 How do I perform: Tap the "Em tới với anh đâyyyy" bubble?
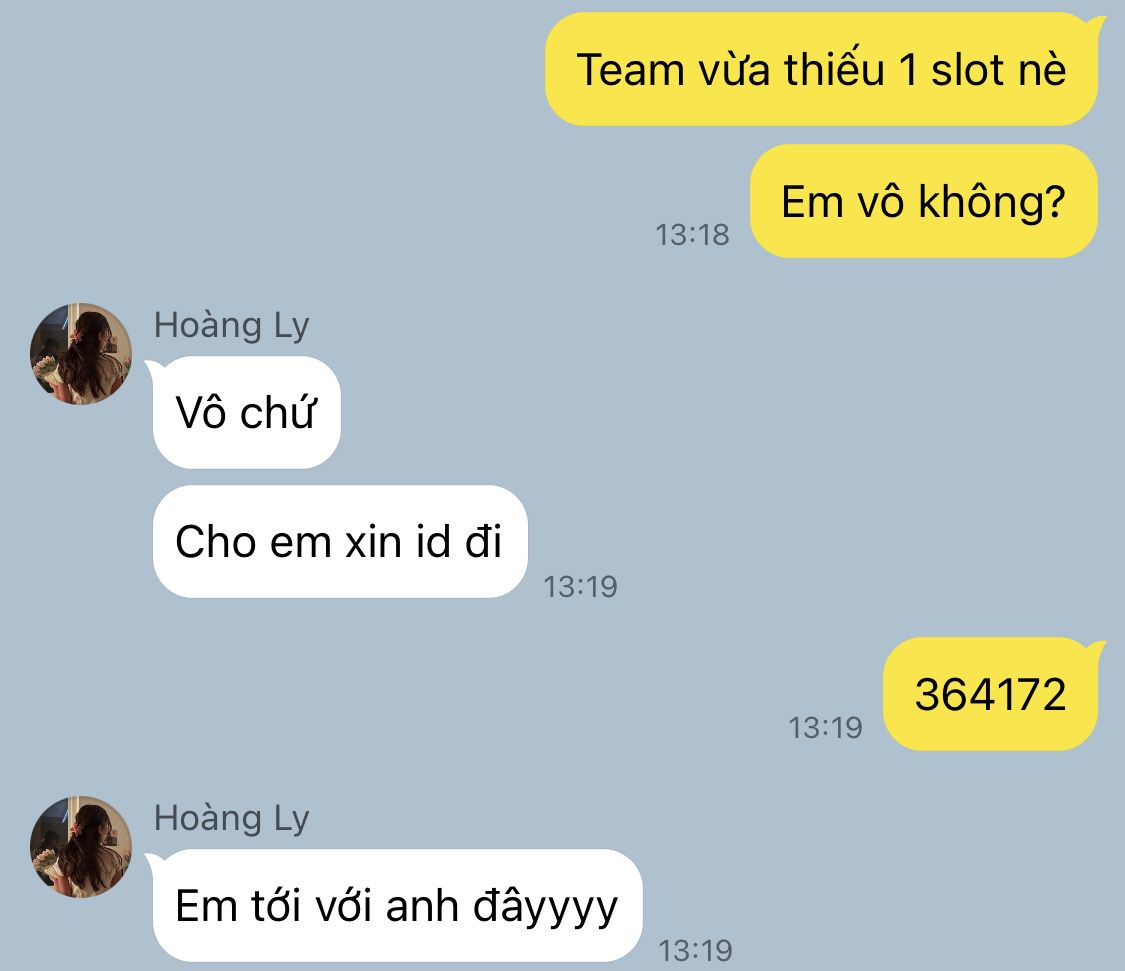pos(397,906)
